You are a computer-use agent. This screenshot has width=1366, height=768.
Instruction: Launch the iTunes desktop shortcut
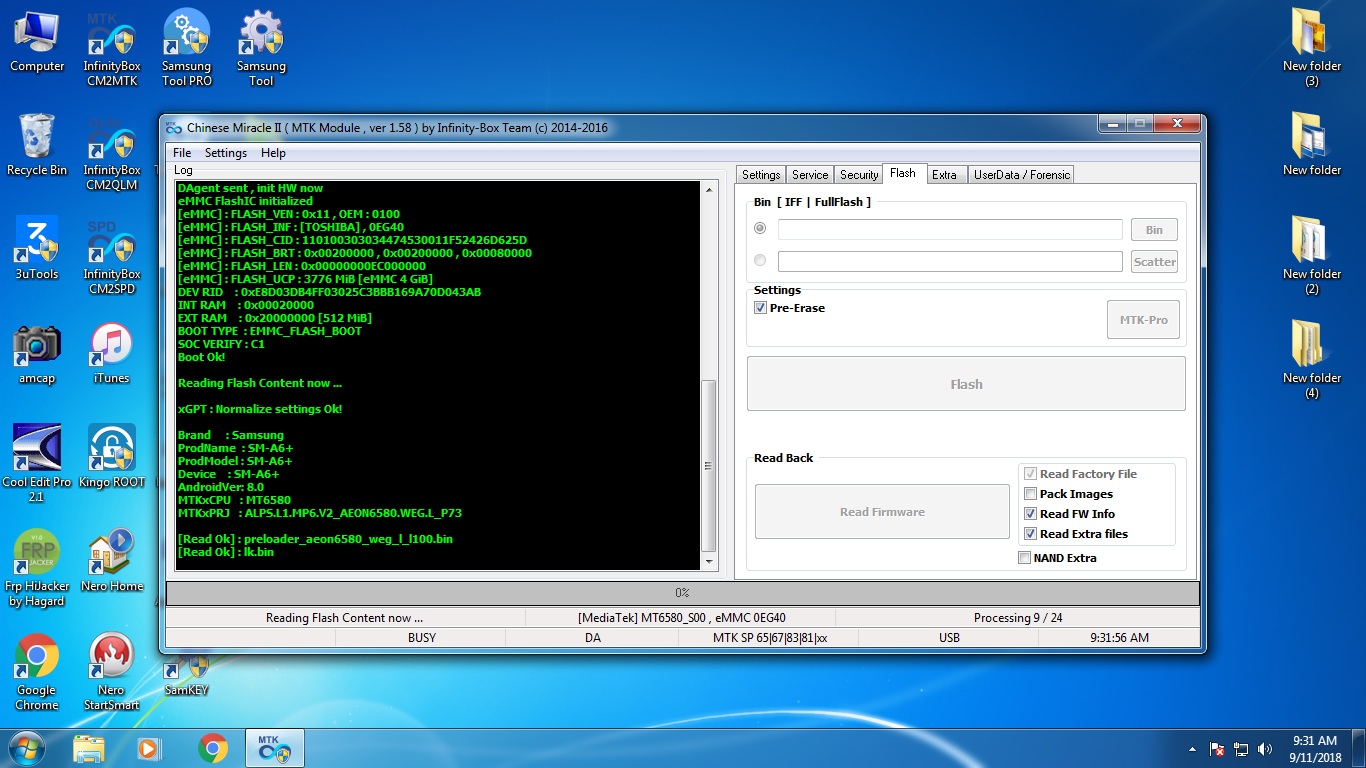(111, 352)
